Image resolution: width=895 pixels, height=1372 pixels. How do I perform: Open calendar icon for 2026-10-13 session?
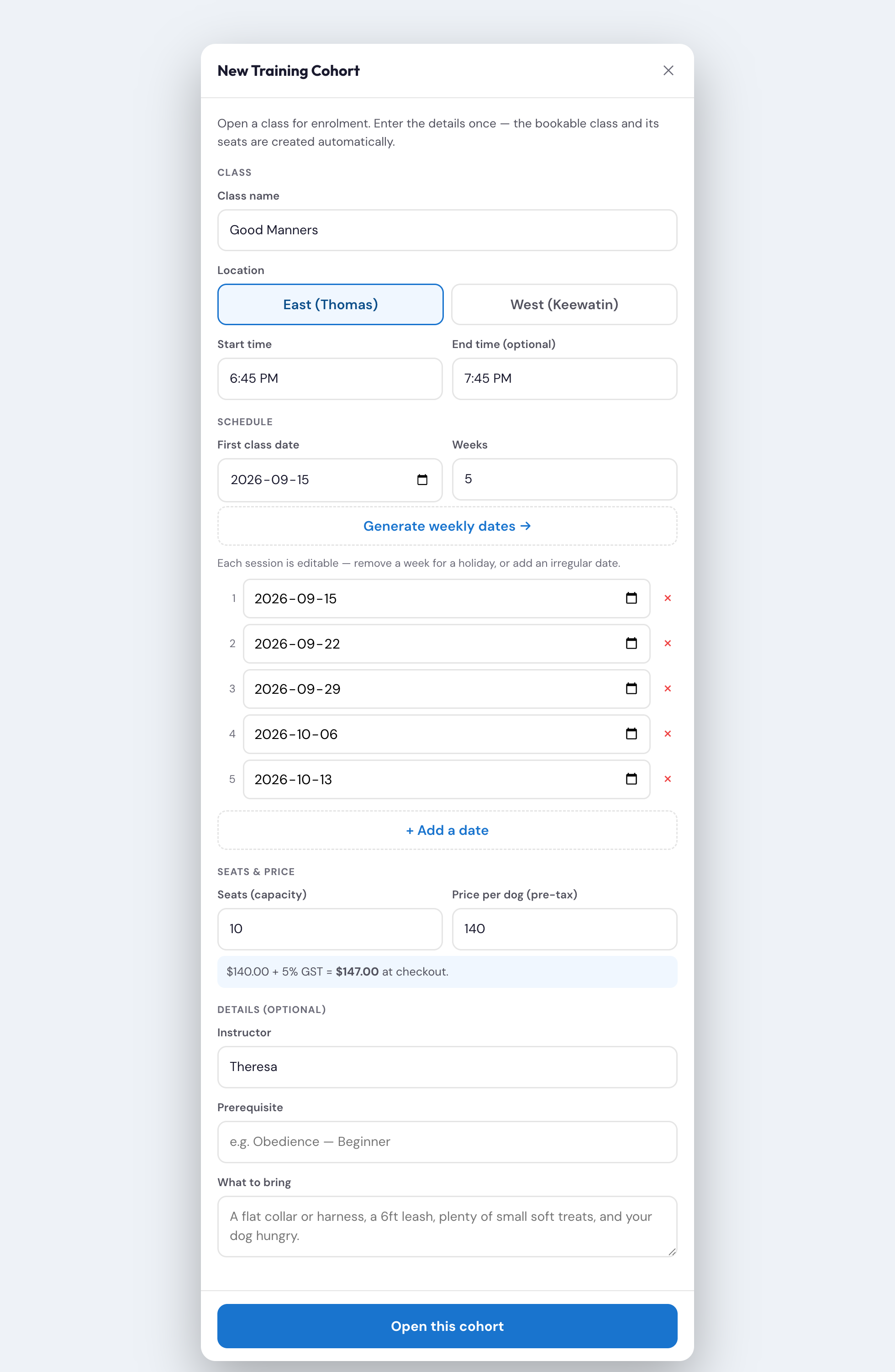631,779
